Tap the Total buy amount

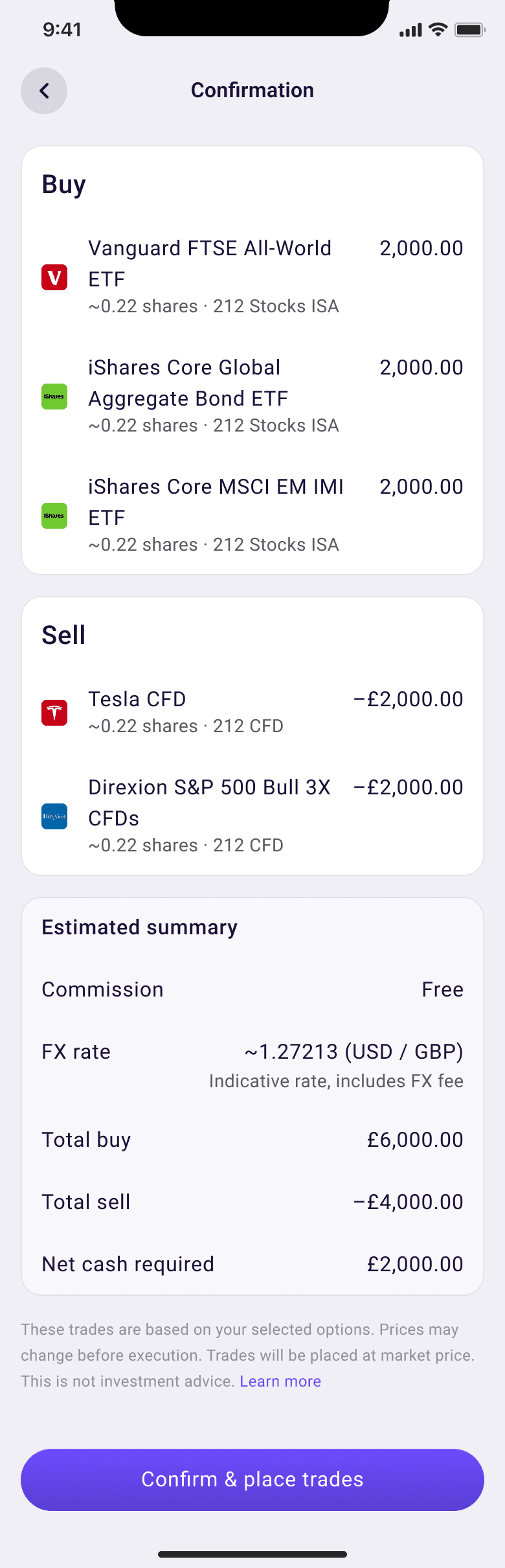click(x=415, y=1140)
